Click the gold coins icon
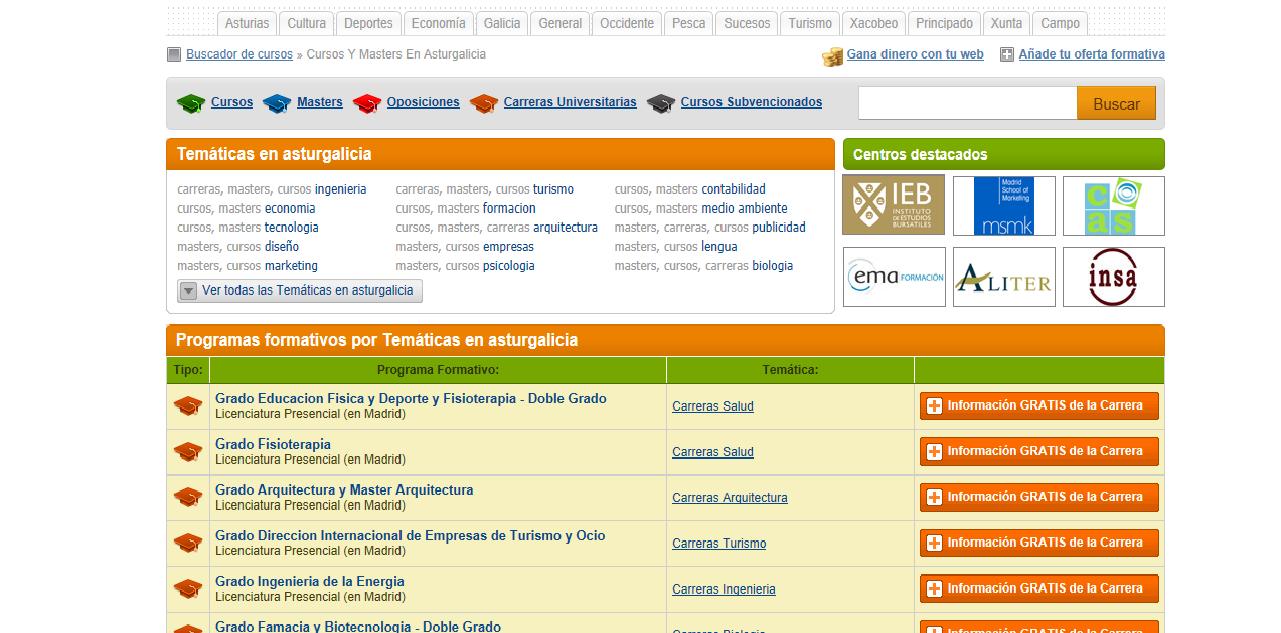The width and height of the screenshot is (1281, 633). (x=832, y=56)
